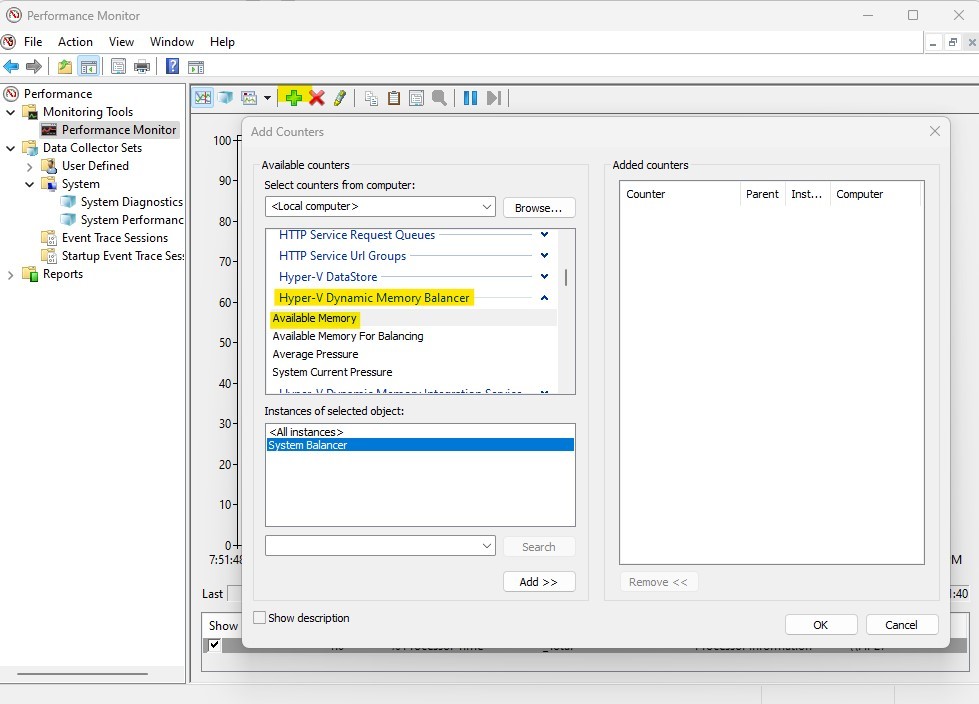Open graph Properties via the properties icon
The width and height of the screenshot is (979, 704).
416,97
